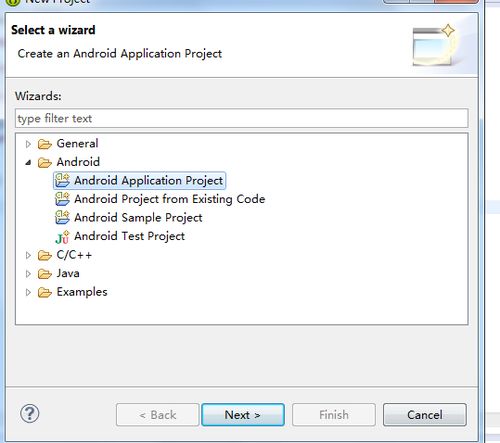
Task: Click the Java folder icon
Action: pos(45,274)
